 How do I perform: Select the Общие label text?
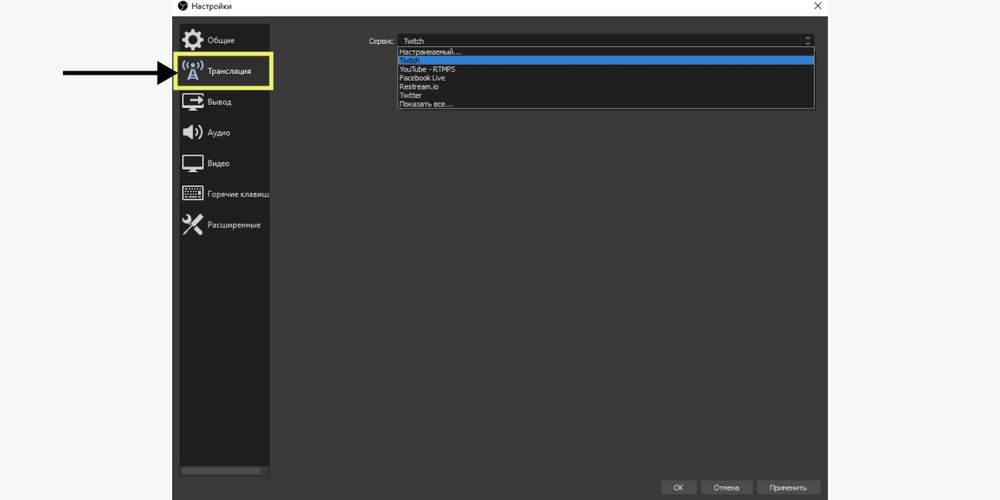pyautogui.click(x=221, y=40)
